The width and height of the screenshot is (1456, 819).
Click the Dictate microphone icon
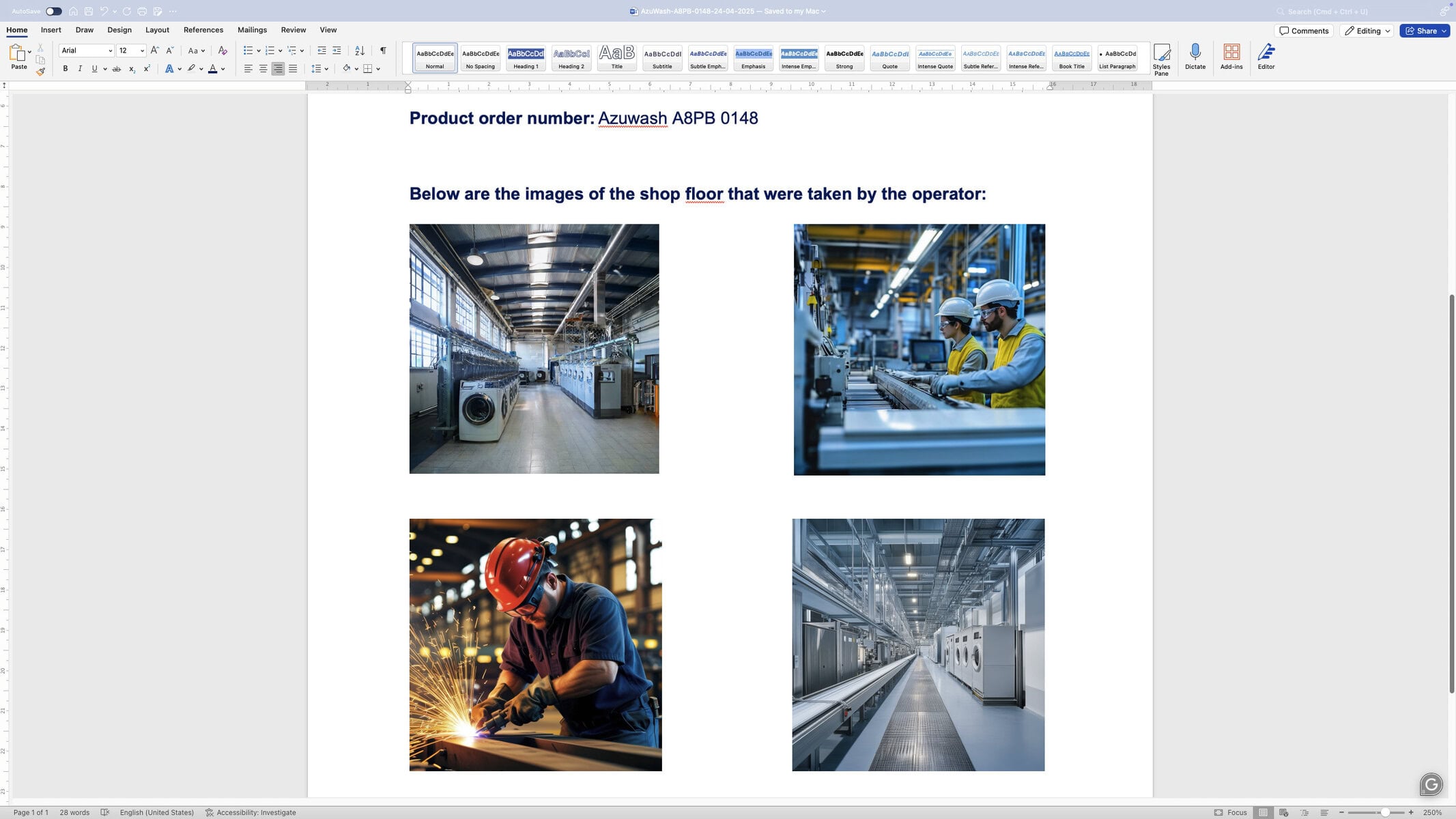pyautogui.click(x=1195, y=56)
